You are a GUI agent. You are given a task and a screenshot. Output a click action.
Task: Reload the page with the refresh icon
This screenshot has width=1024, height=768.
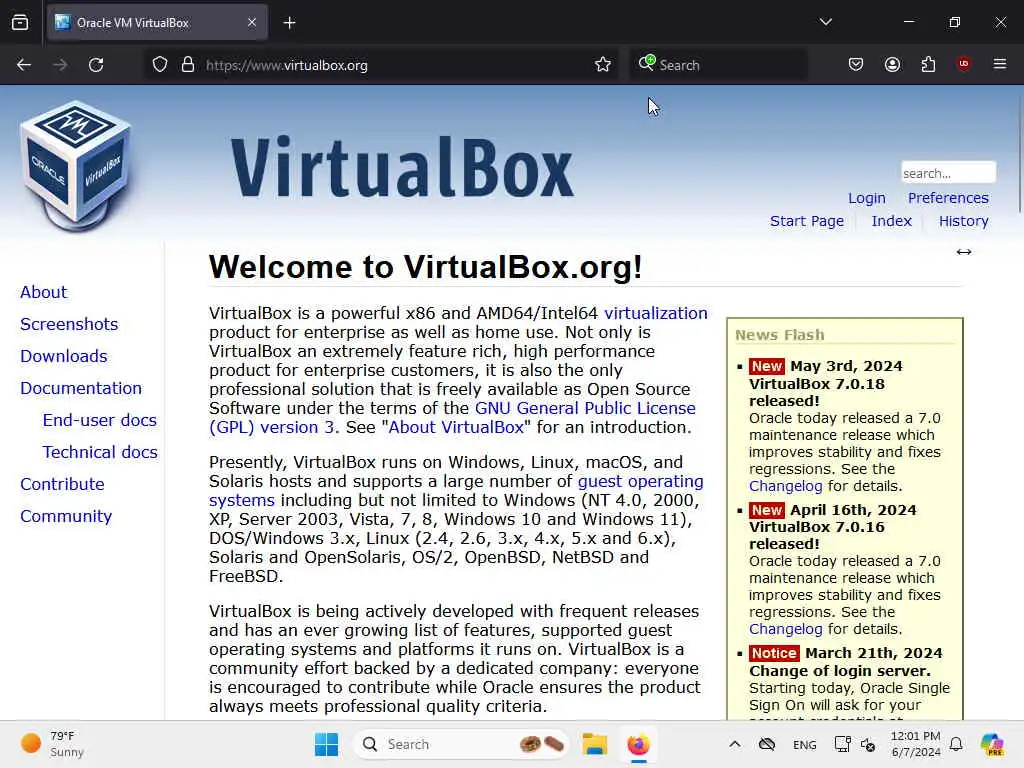pos(96,65)
